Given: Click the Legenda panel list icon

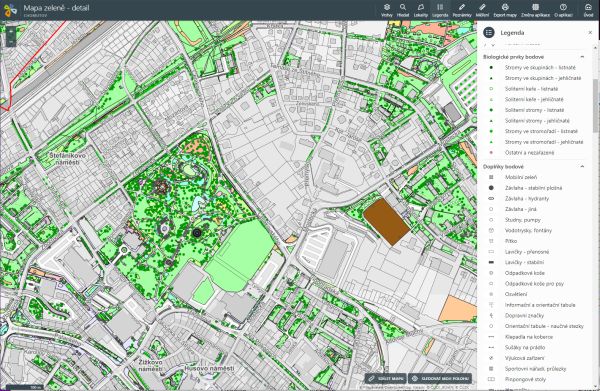Looking at the screenshot, I should 489,33.
